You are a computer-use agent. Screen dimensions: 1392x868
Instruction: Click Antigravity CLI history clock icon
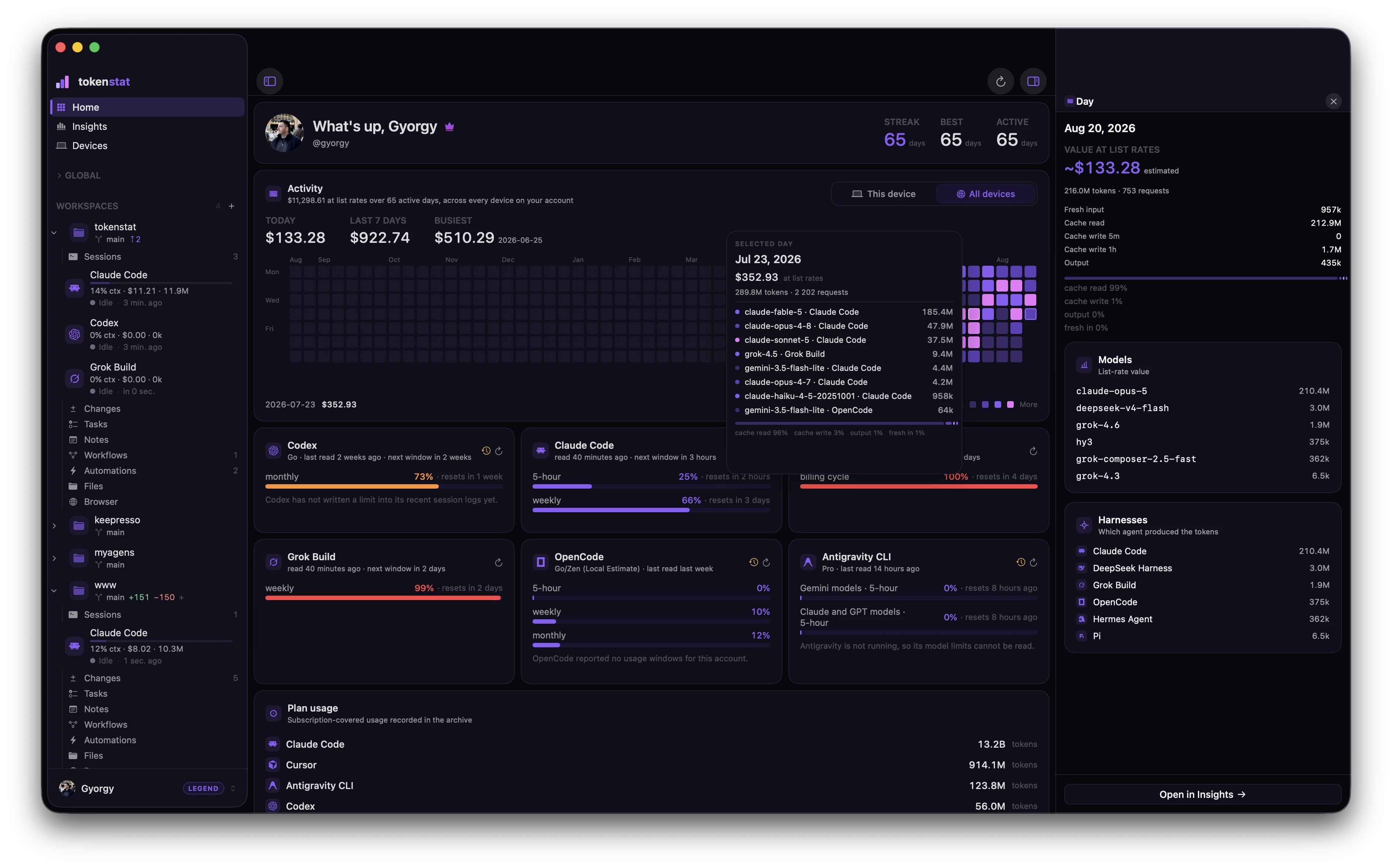(x=1021, y=562)
